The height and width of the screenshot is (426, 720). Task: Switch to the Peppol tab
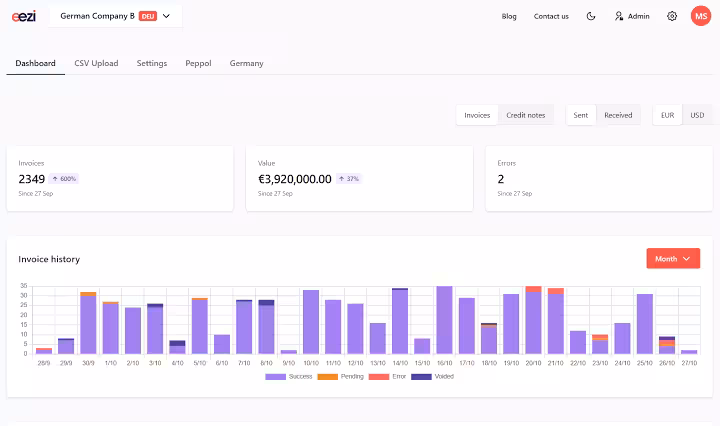[x=198, y=63]
